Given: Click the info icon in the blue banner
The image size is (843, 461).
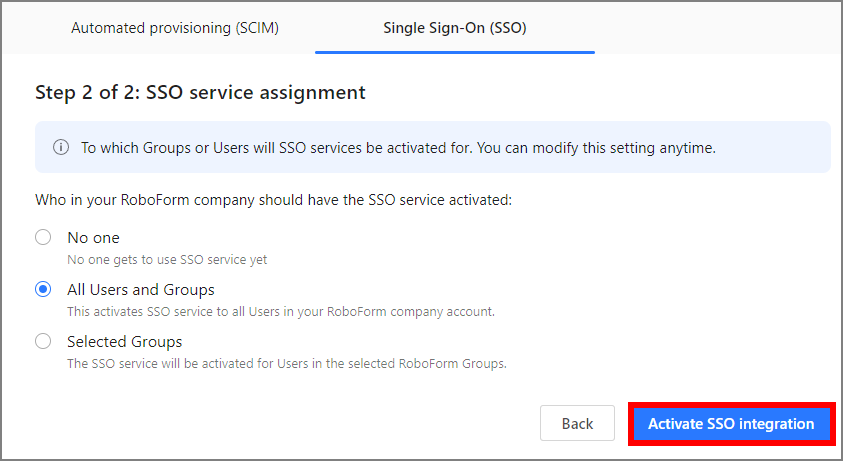Looking at the screenshot, I should coord(61,148).
